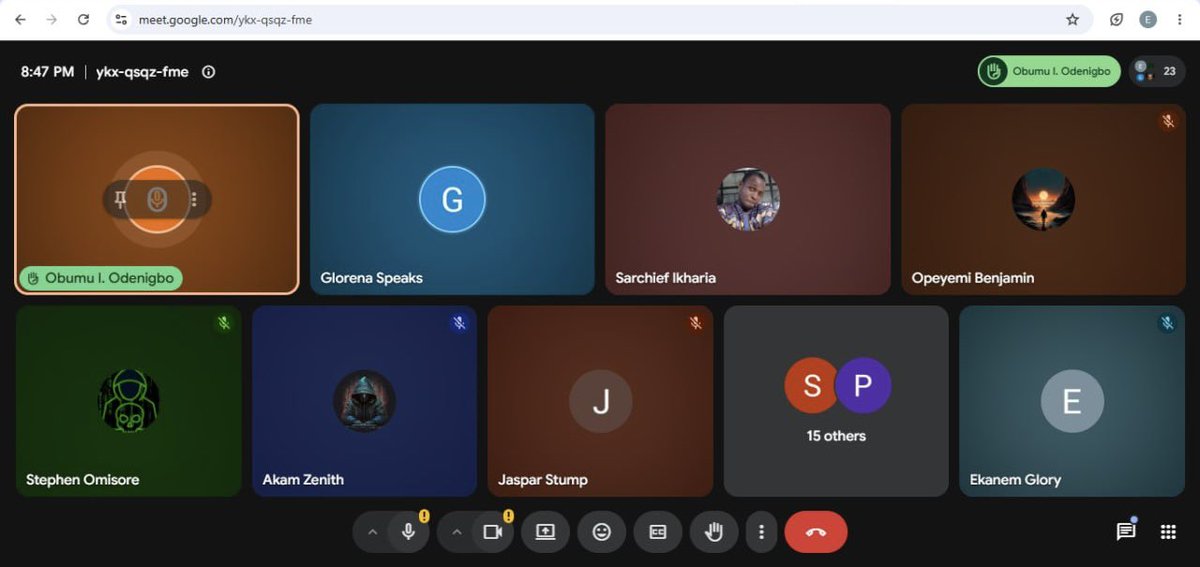The width and height of the screenshot is (1200, 567).
Task: Click the Jaspar Stump name label
Action: [x=543, y=480]
